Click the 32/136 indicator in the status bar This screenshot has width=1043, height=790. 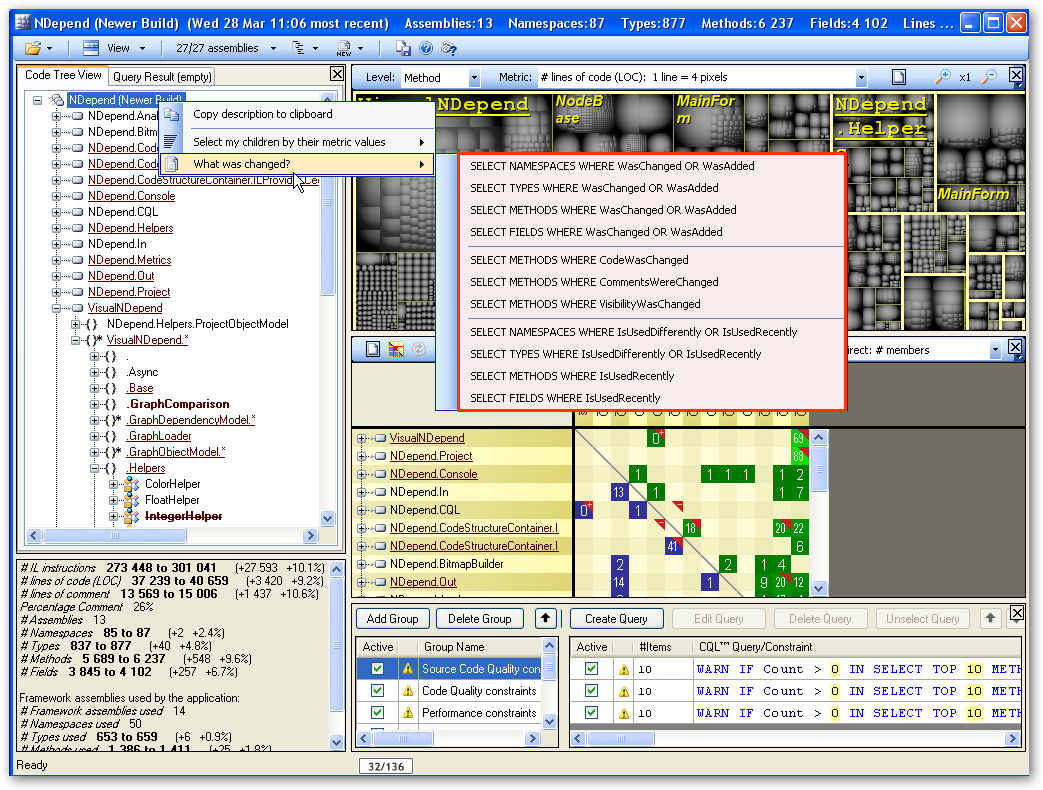click(386, 766)
